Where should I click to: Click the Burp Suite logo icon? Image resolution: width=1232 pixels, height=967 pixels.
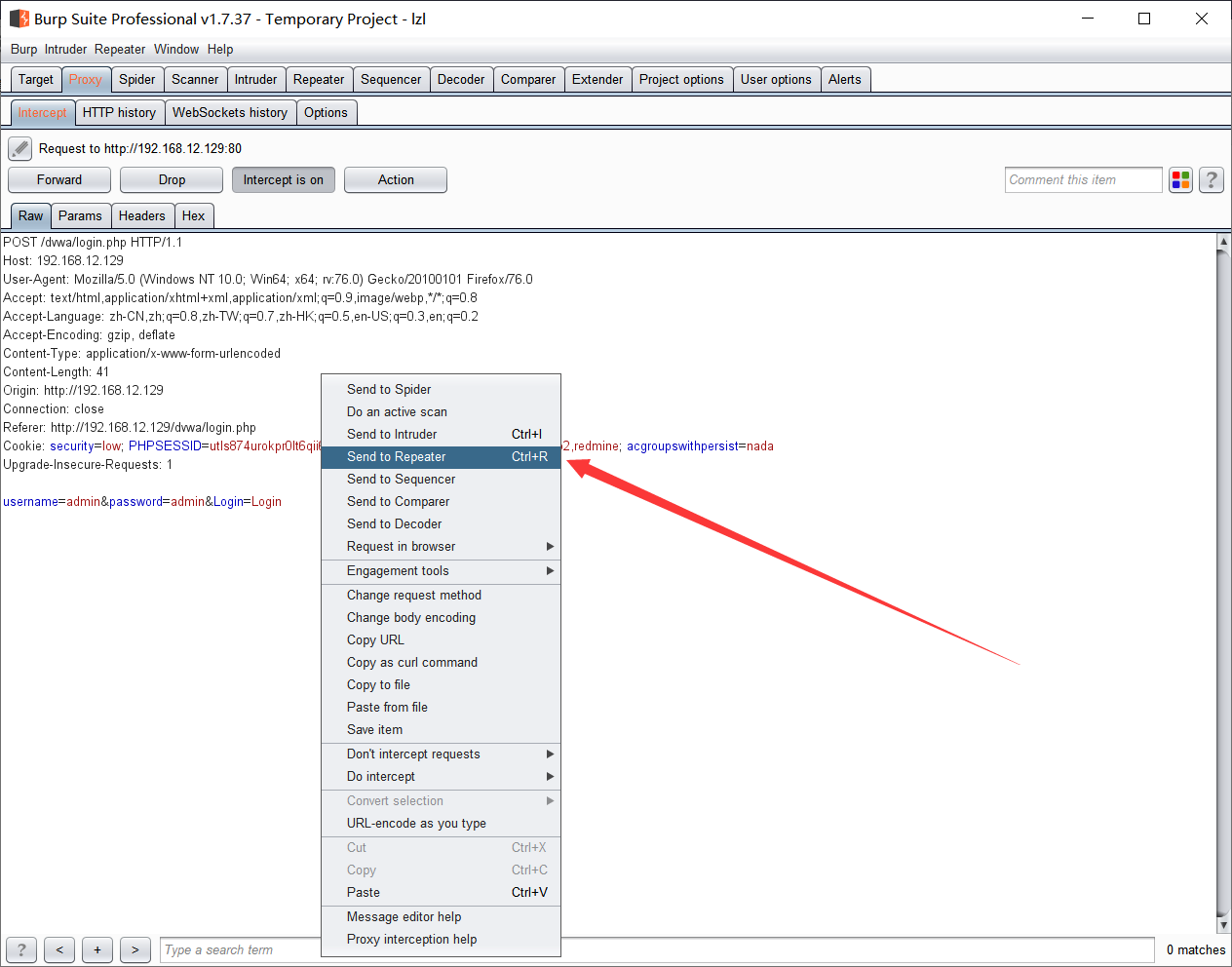(19, 19)
